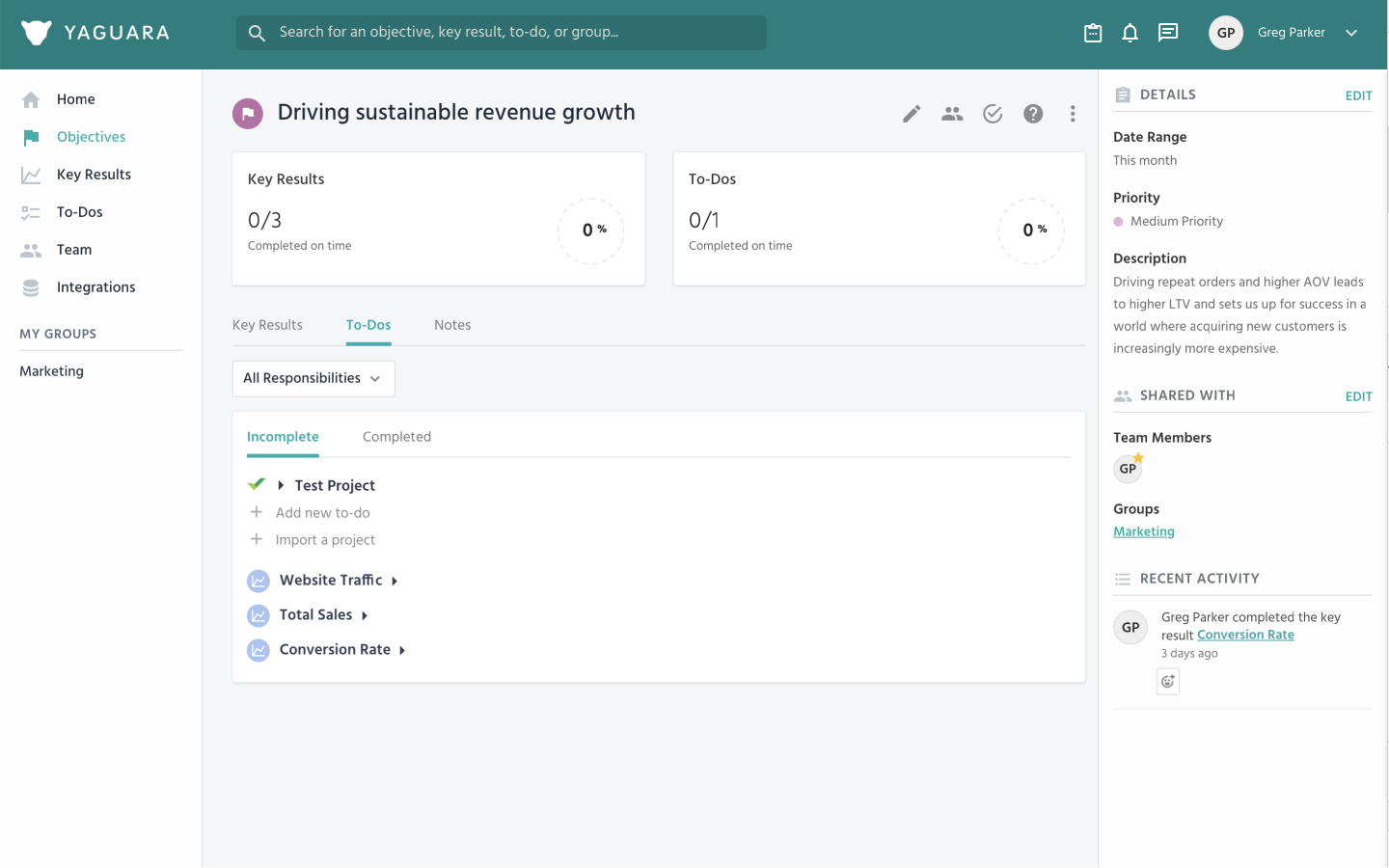Open the help question mark icon

1033,114
